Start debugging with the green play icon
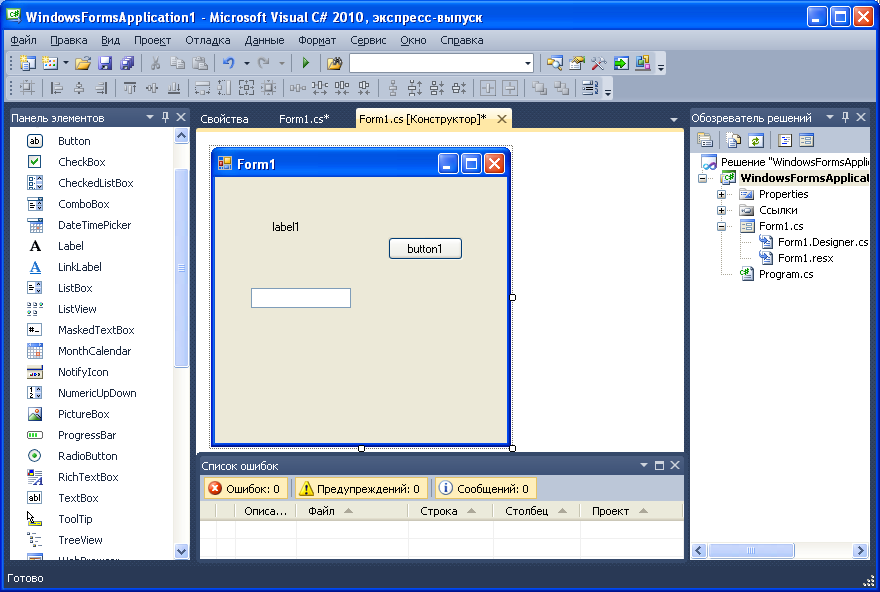The image size is (880, 592). point(306,63)
